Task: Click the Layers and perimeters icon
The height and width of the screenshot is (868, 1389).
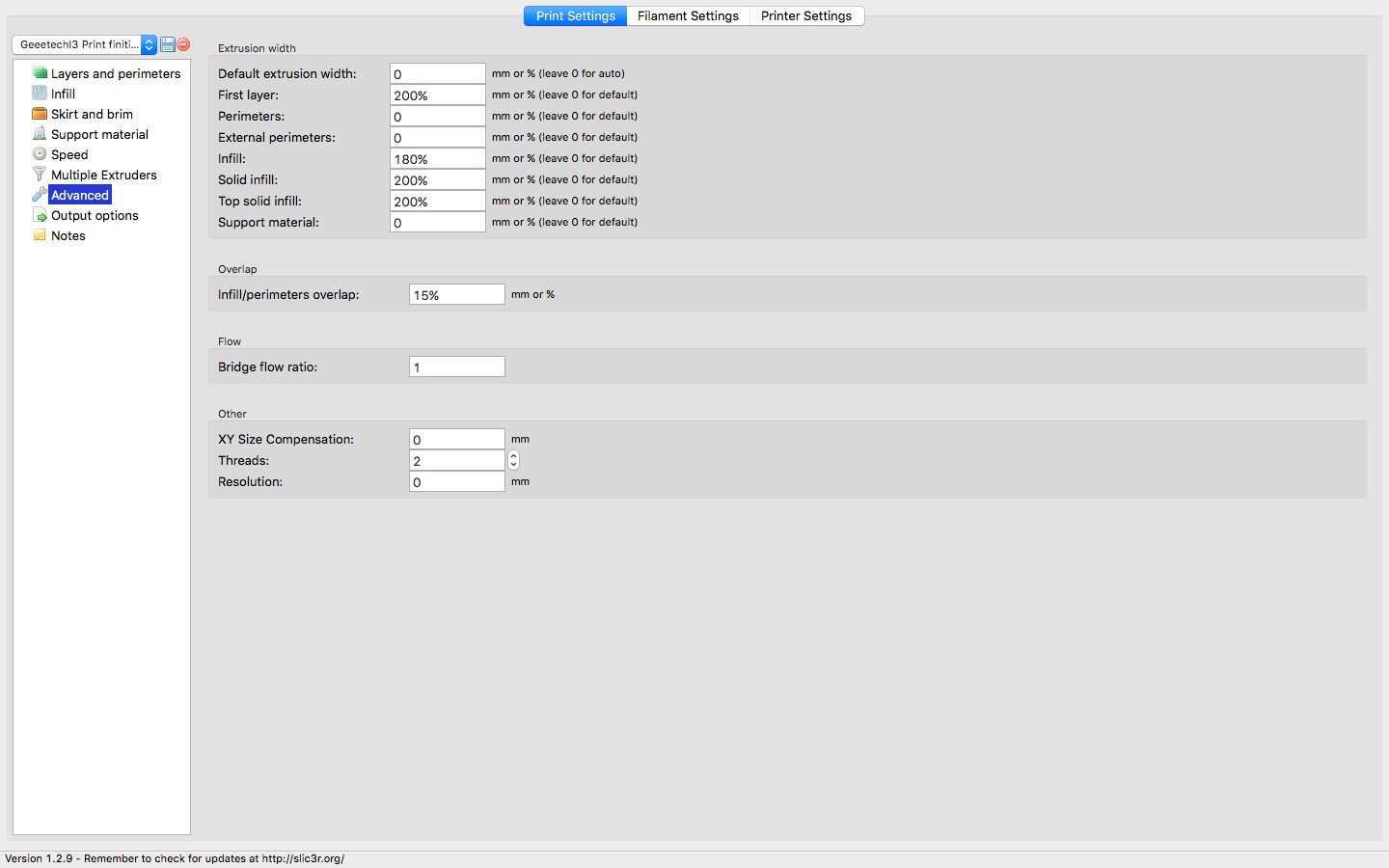Action: 40,73
